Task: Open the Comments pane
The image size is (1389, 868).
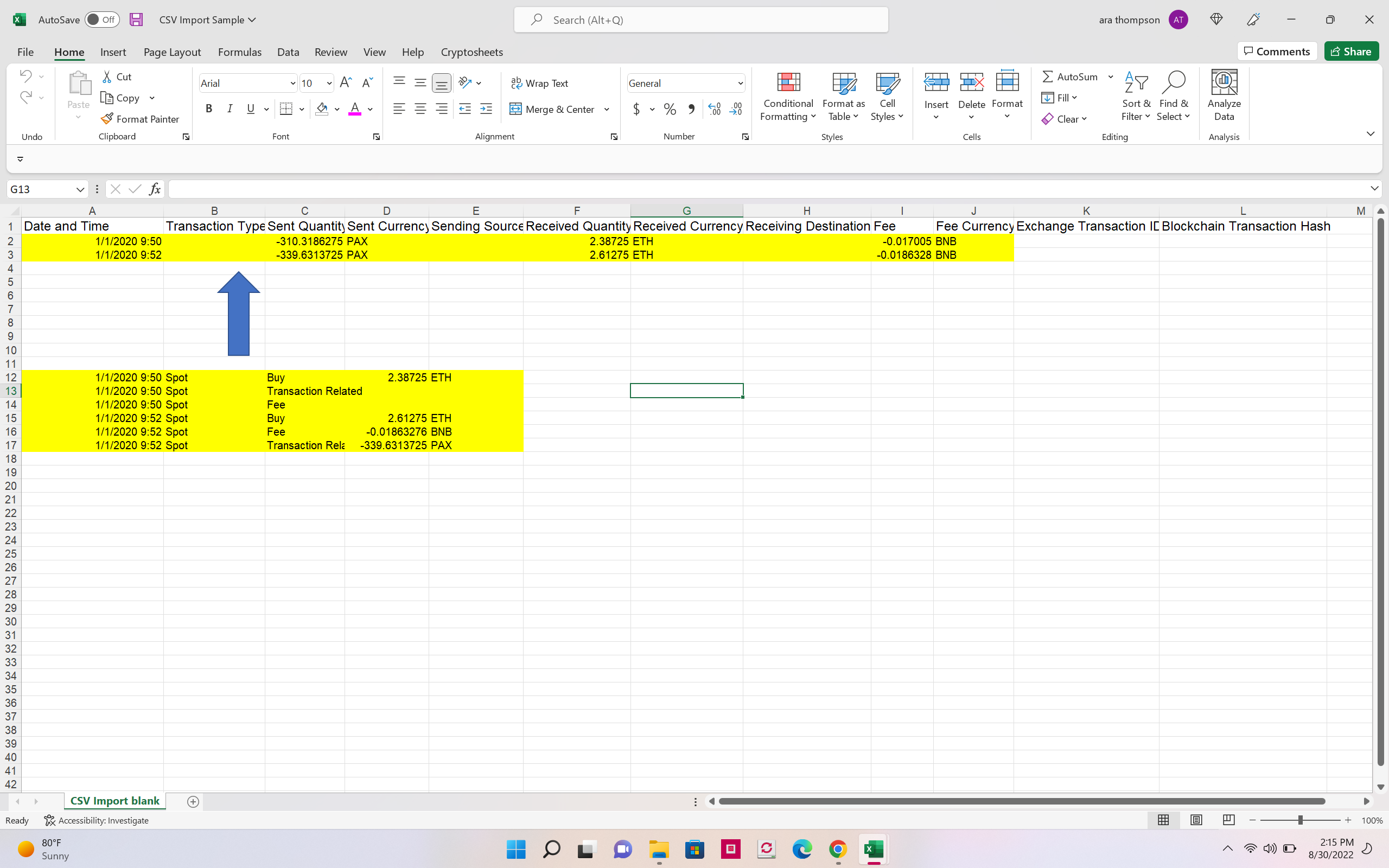Action: point(1277,50)
